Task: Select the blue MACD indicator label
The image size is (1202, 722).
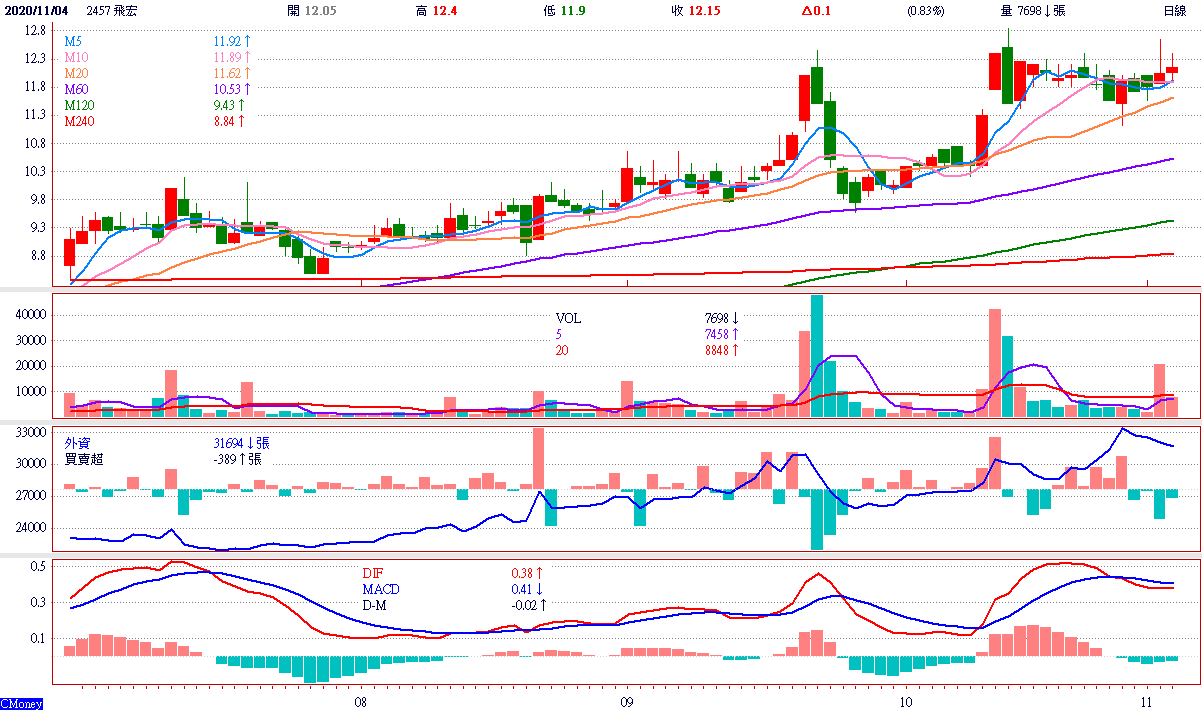Action: click(x=380, y=590)
